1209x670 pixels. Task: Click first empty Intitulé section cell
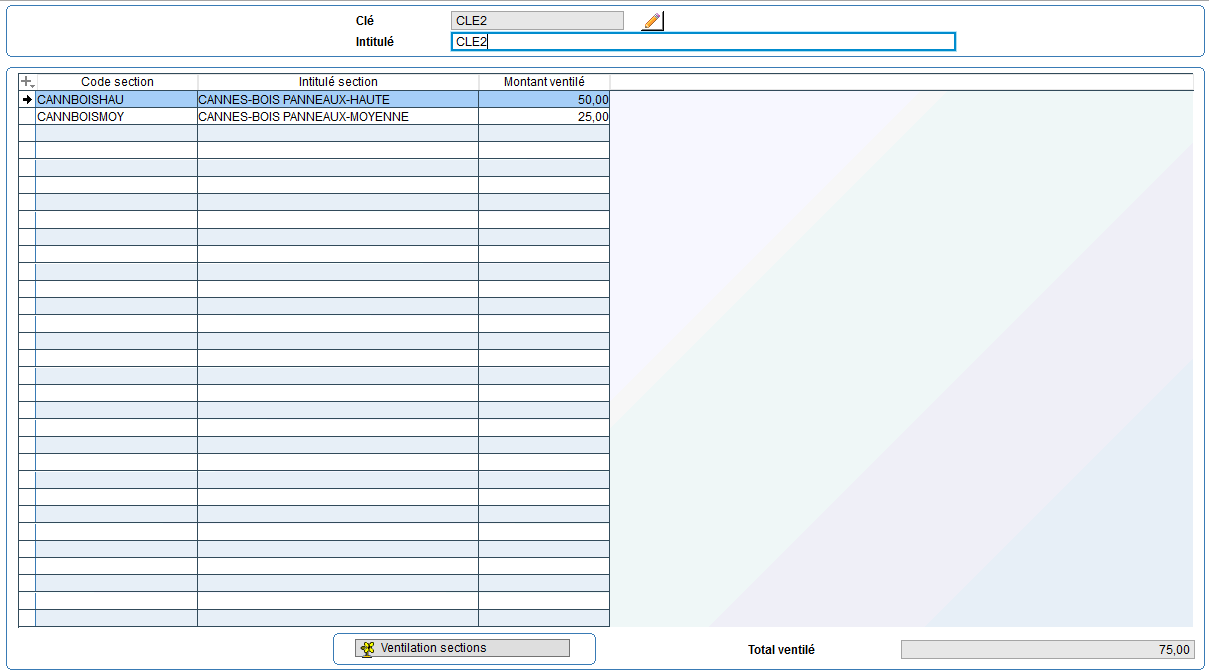pos(338,134)
